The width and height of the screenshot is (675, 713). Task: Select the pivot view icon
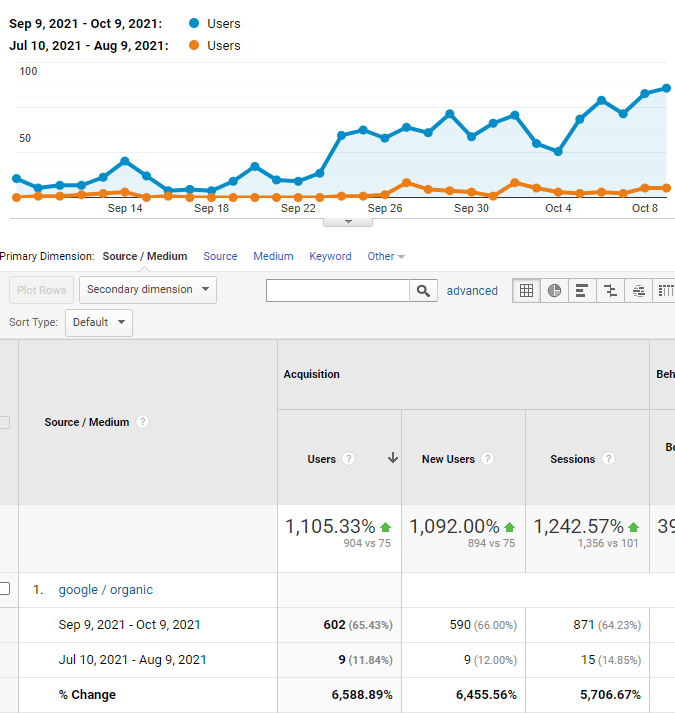click(665, 291)
